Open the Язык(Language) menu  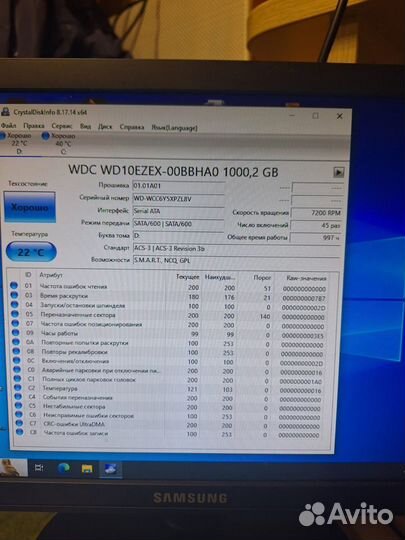[x=174, y=128]
